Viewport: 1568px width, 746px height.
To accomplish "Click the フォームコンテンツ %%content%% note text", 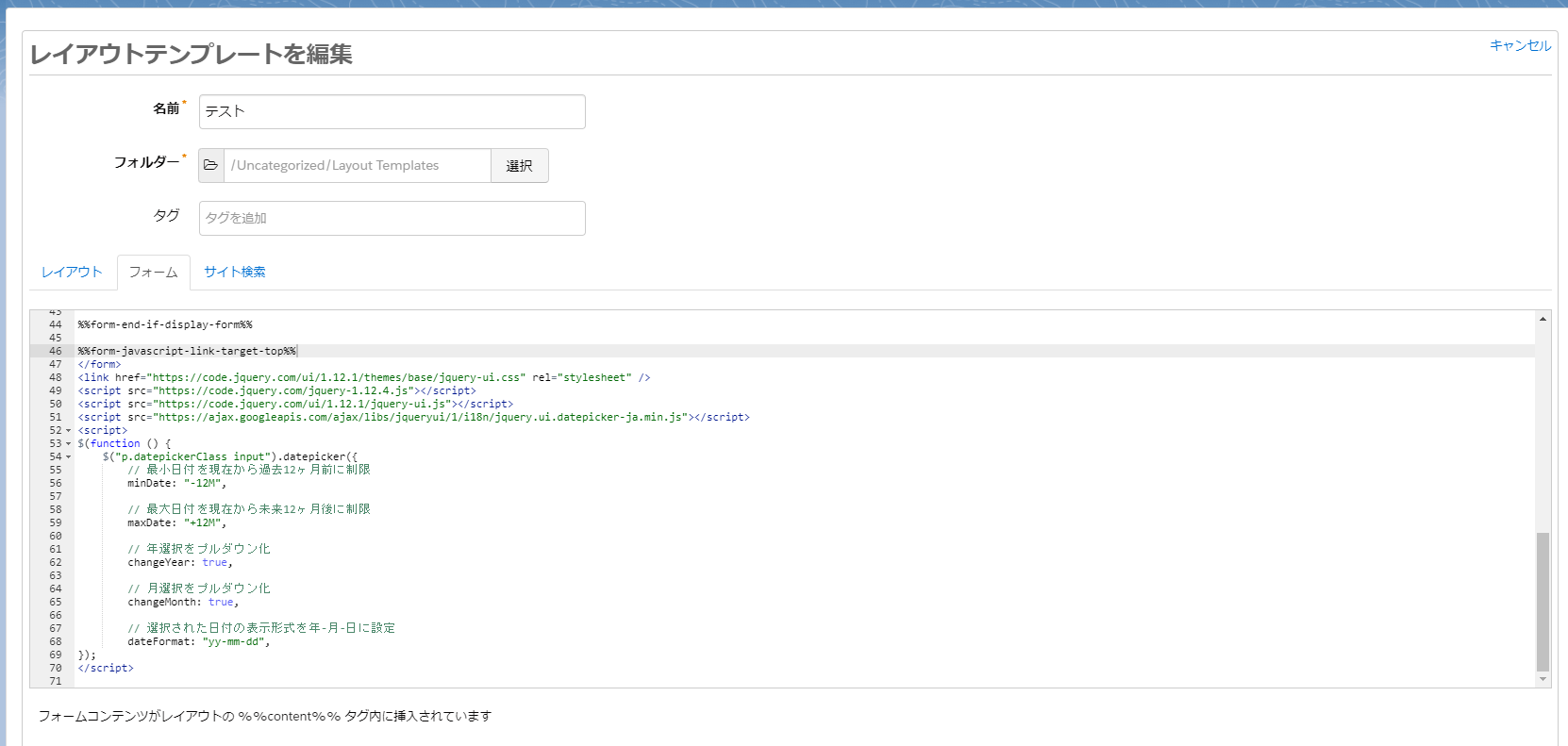I will click(265, 716).
